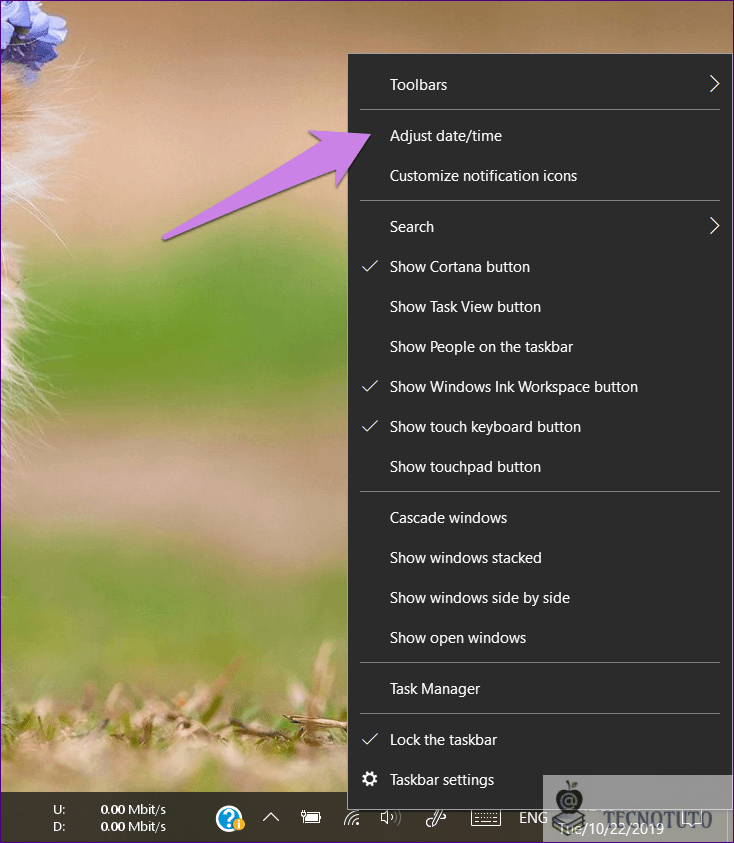Open the volume speaker icon in tray
Viewport: 734px width, 843px height.
pos(390,818)
